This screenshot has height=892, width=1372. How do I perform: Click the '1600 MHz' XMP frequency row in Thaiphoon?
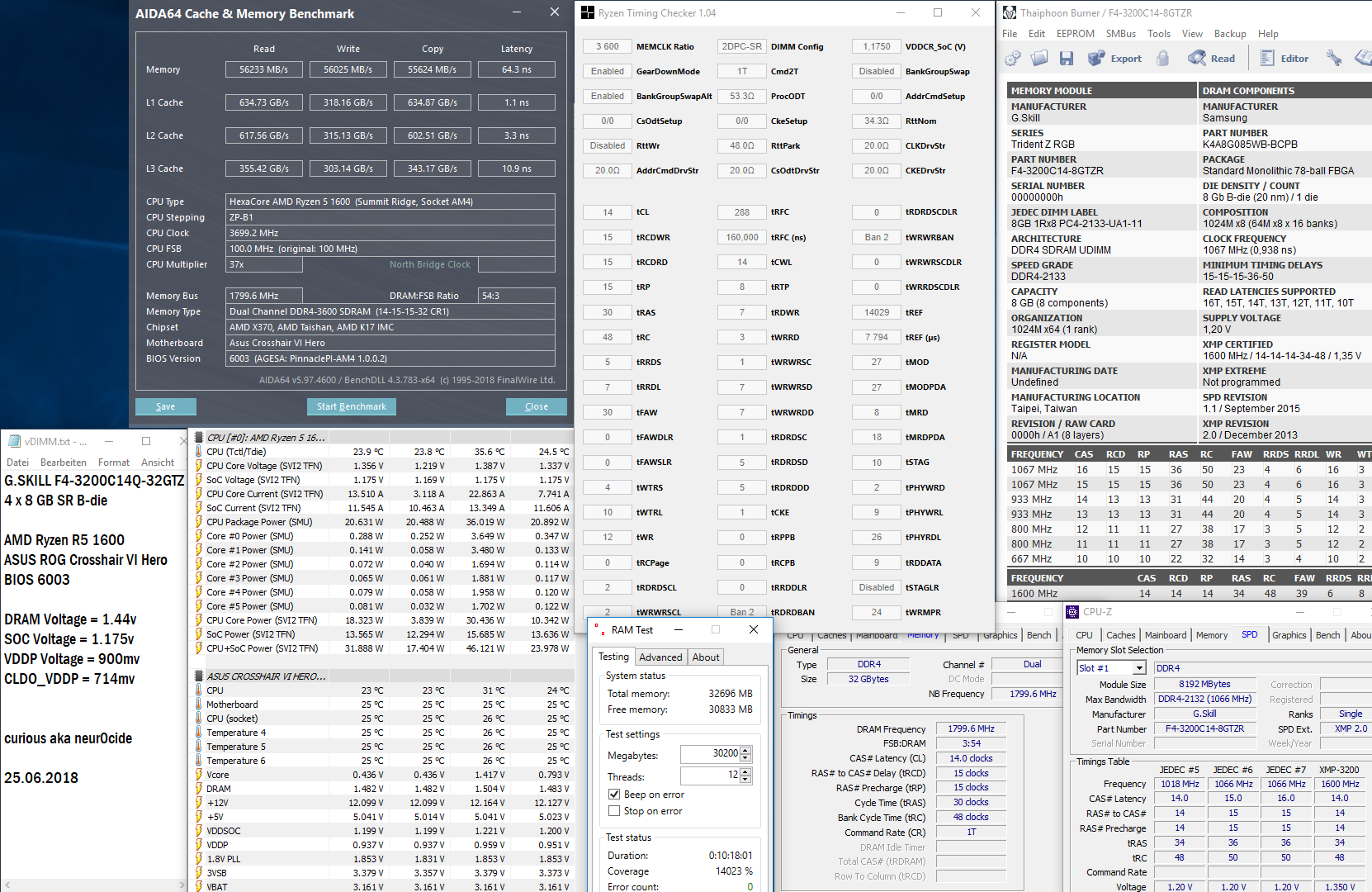click(x=1189, y=593)
